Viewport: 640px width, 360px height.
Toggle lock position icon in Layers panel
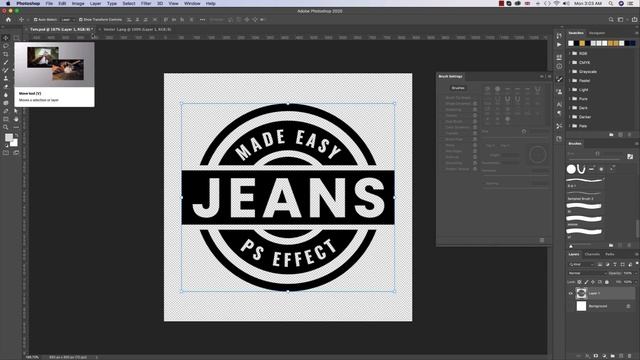point(593,282)
